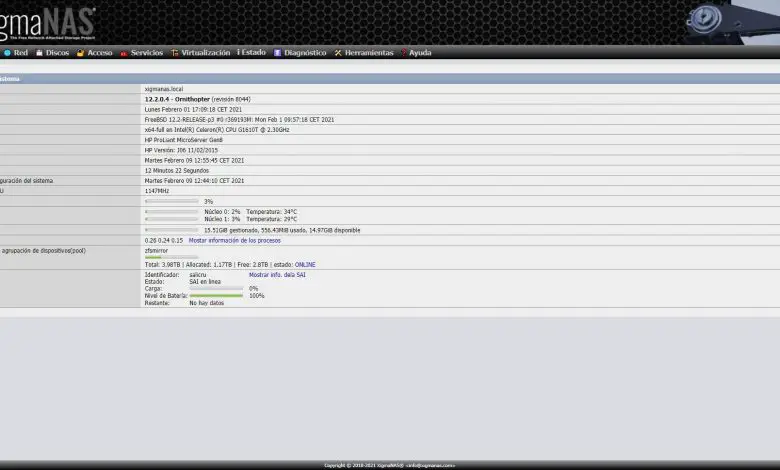Click the Núcleo 1 usage bar
Screen dimensions: 780x470
tap(172, 219)
